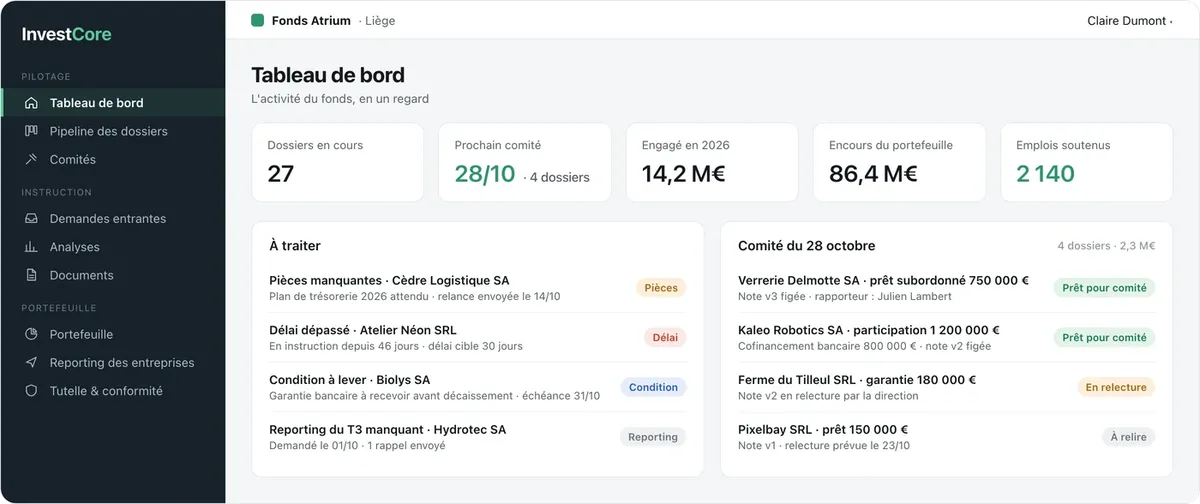The width and height of the screenshot is (1200, 504).
Task: Click the InvestCore logo
Action: [67, 34]
